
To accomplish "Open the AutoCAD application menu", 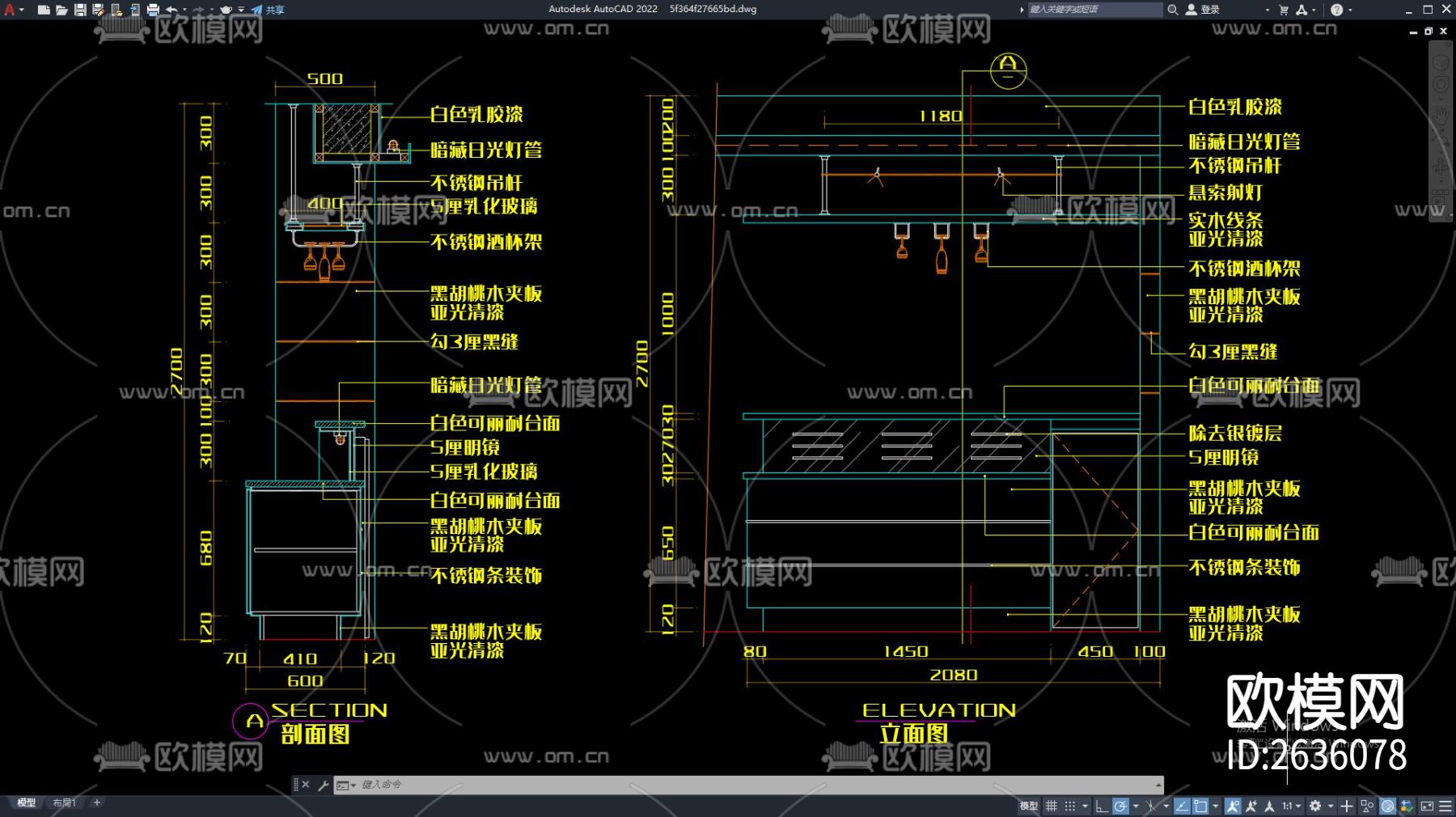I will (10, 10).
